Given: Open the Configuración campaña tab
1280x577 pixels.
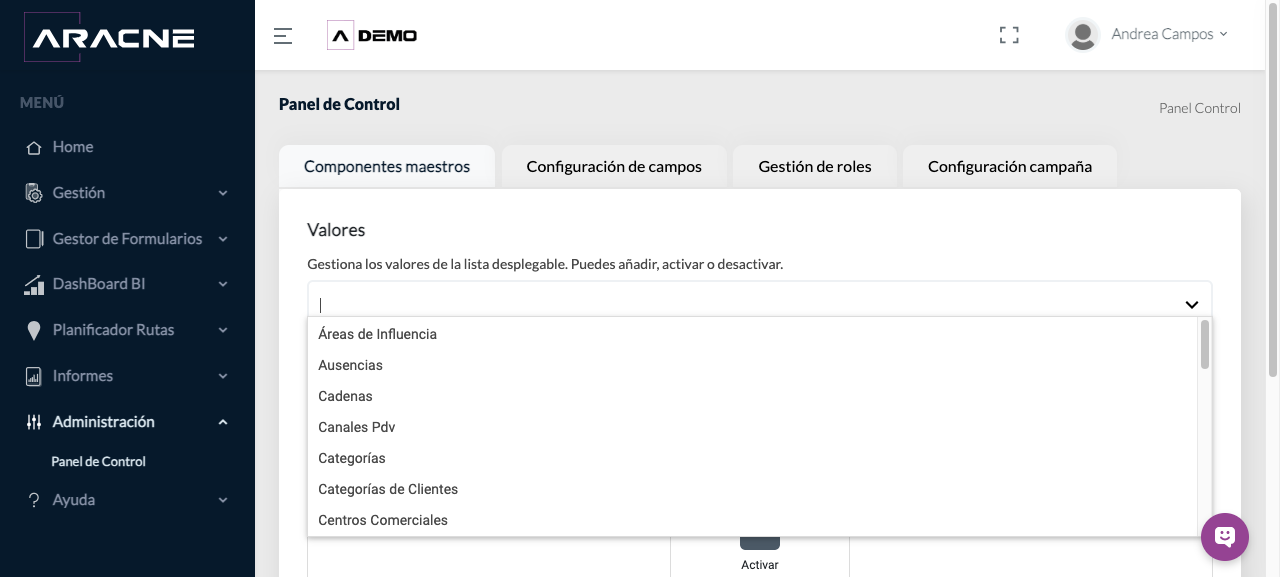Looking at the screenshot, I should pos(1010,167).
